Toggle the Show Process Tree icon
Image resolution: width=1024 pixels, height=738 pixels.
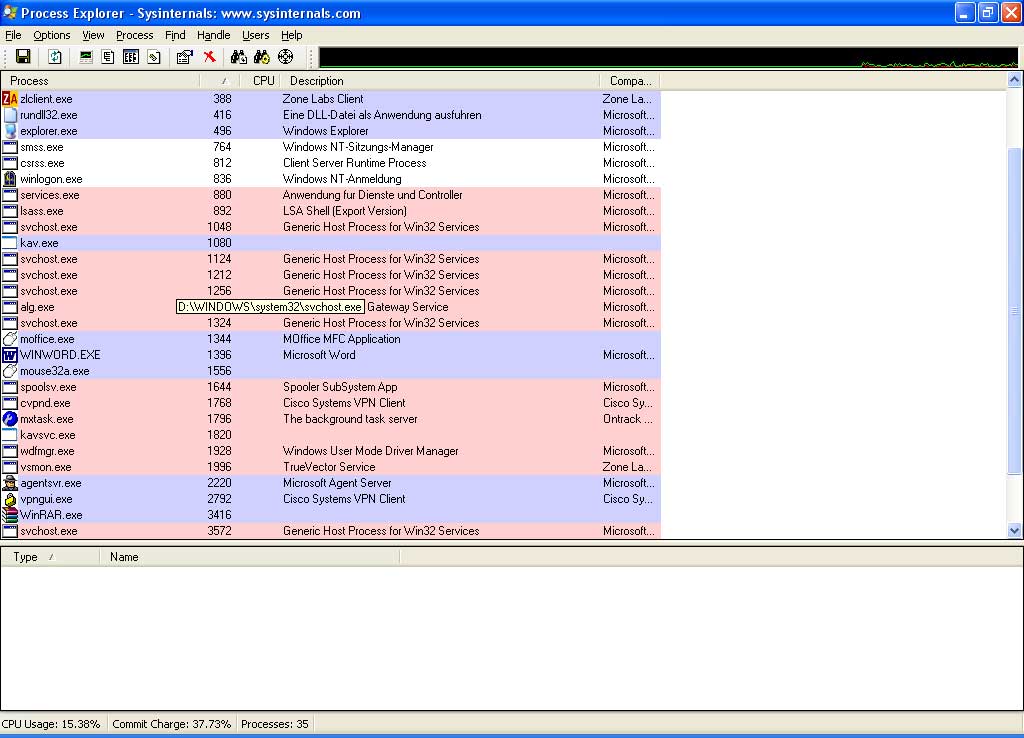[108, 57]
